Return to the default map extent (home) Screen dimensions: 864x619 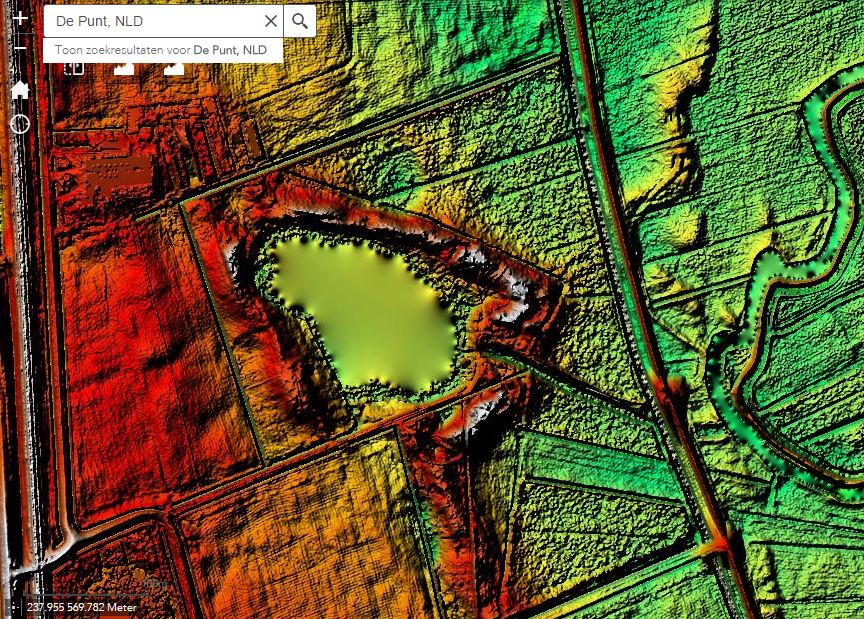click(20, 89)
